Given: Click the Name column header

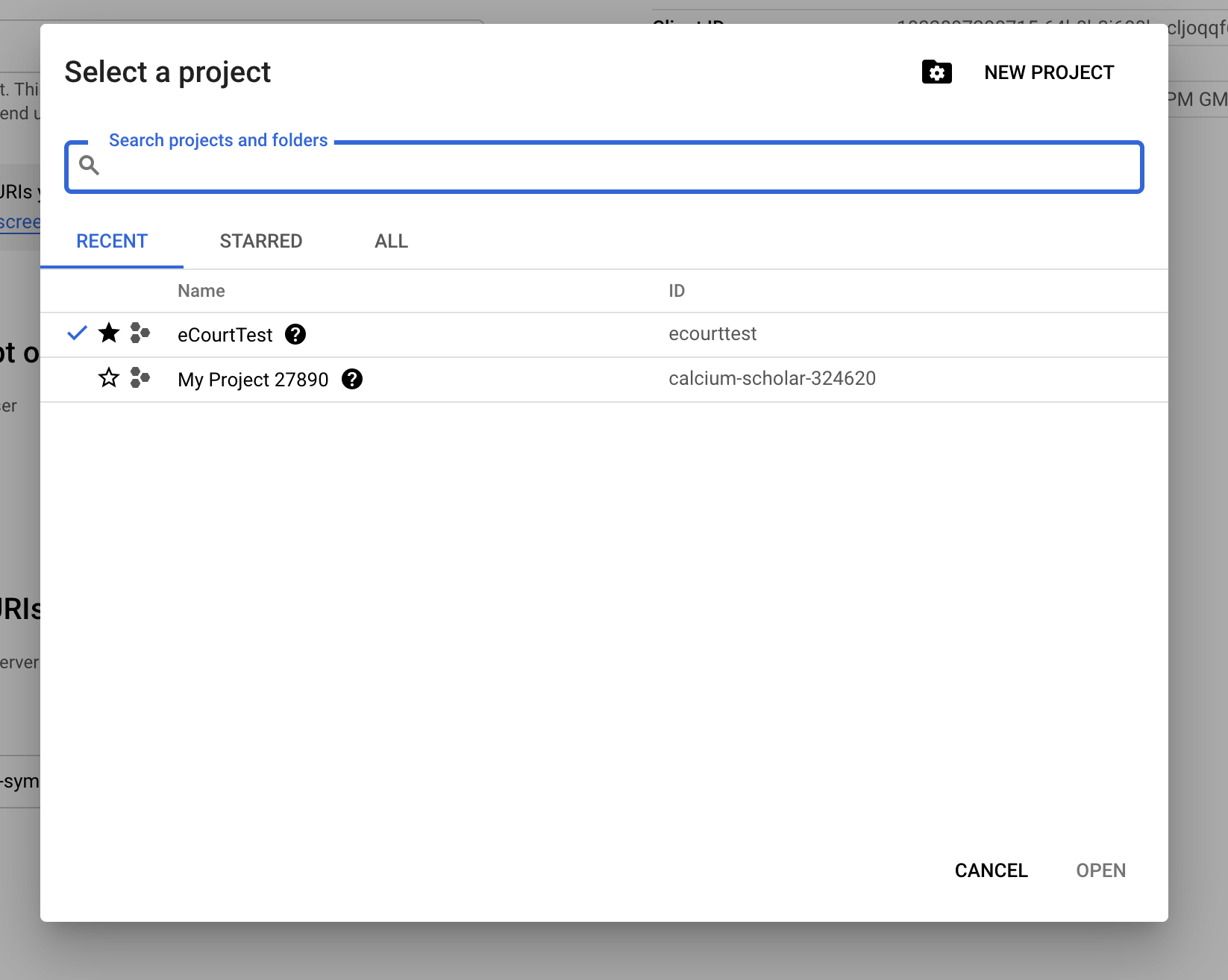Looking at the screenshot, I should click(201, 290).
